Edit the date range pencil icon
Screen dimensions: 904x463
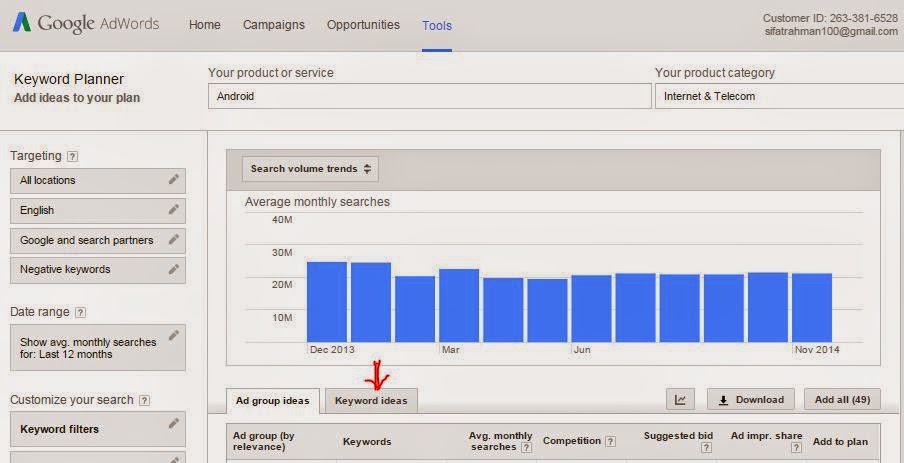pyautogui.click(x=174, y=336)
